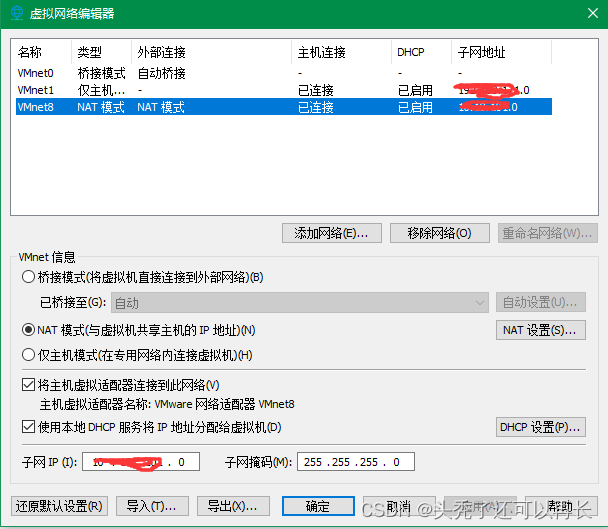Select the 桥接模式 radio button
Screen dimensions: 608x529
click(x=28, y=277)
